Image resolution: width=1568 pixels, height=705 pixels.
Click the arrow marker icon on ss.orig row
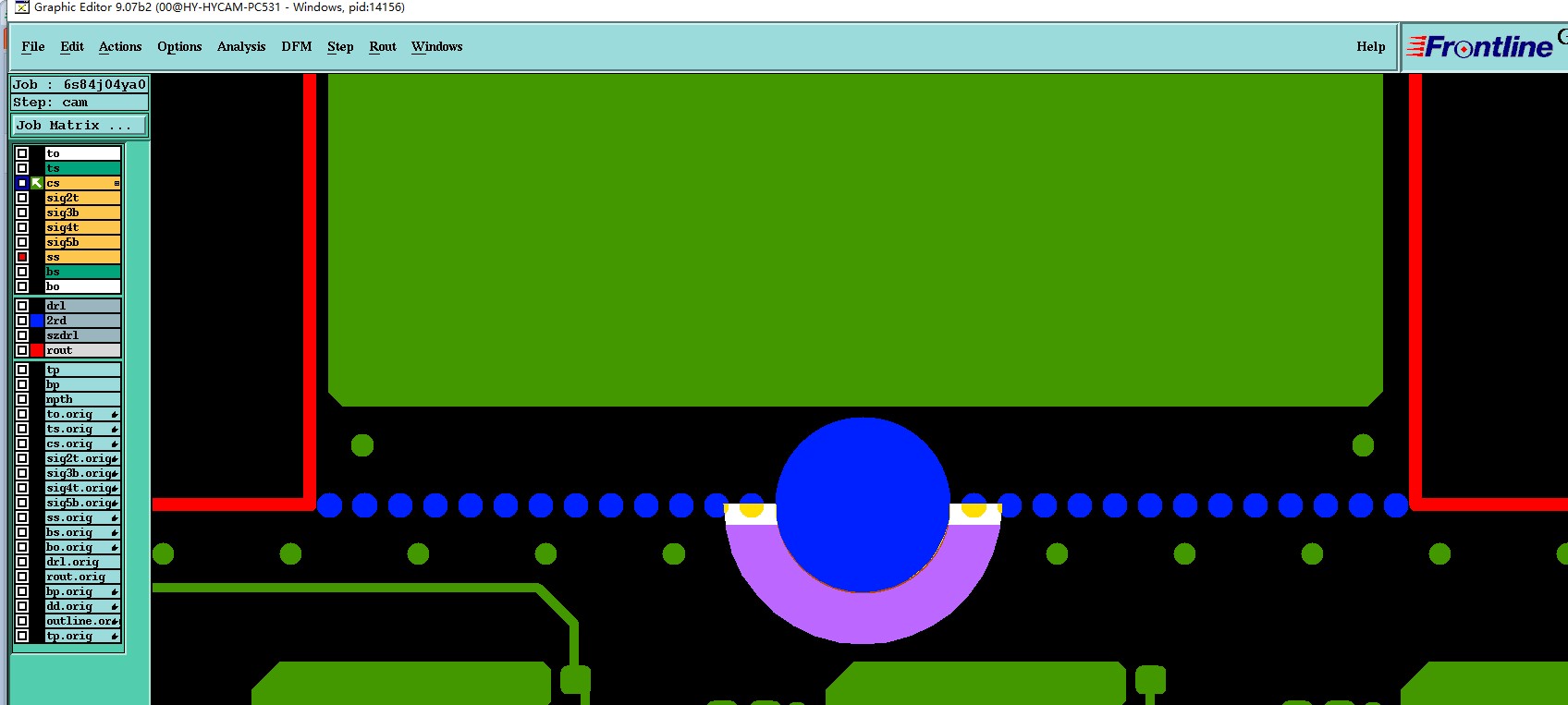pos(115,517)
